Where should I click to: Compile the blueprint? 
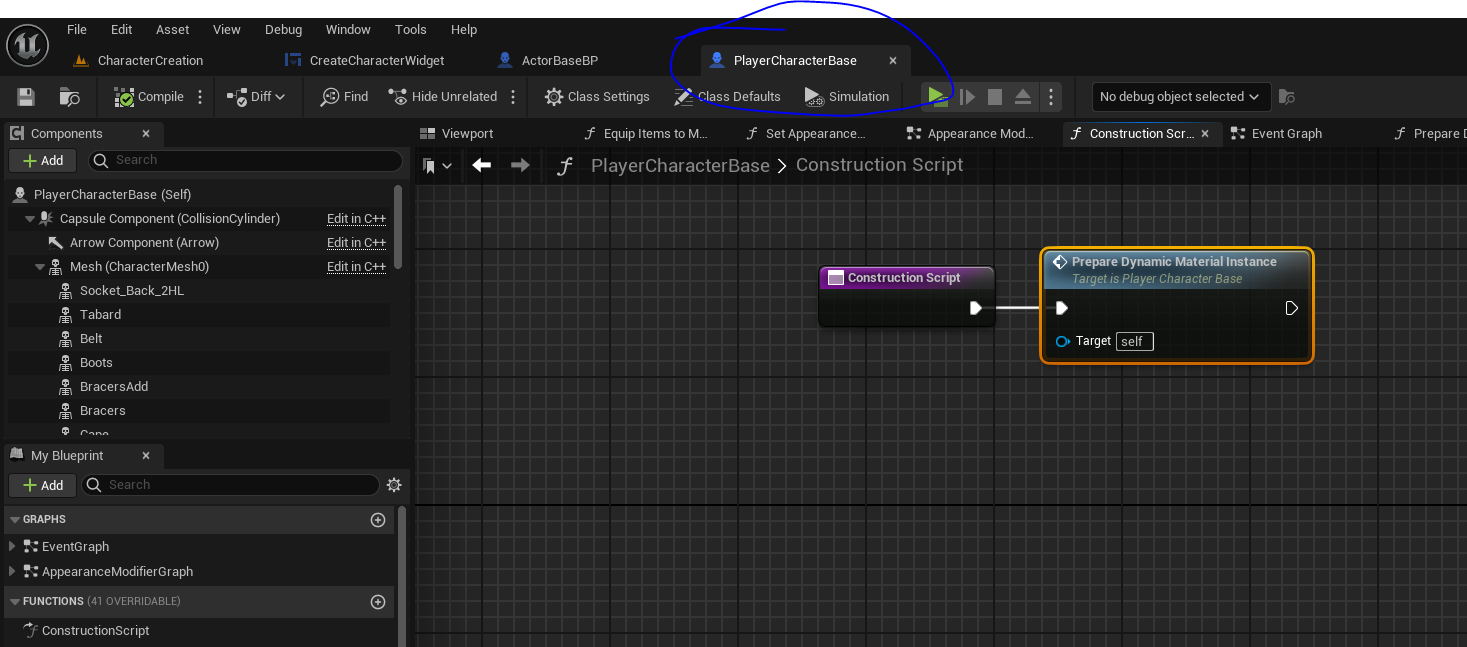point(149,97)
